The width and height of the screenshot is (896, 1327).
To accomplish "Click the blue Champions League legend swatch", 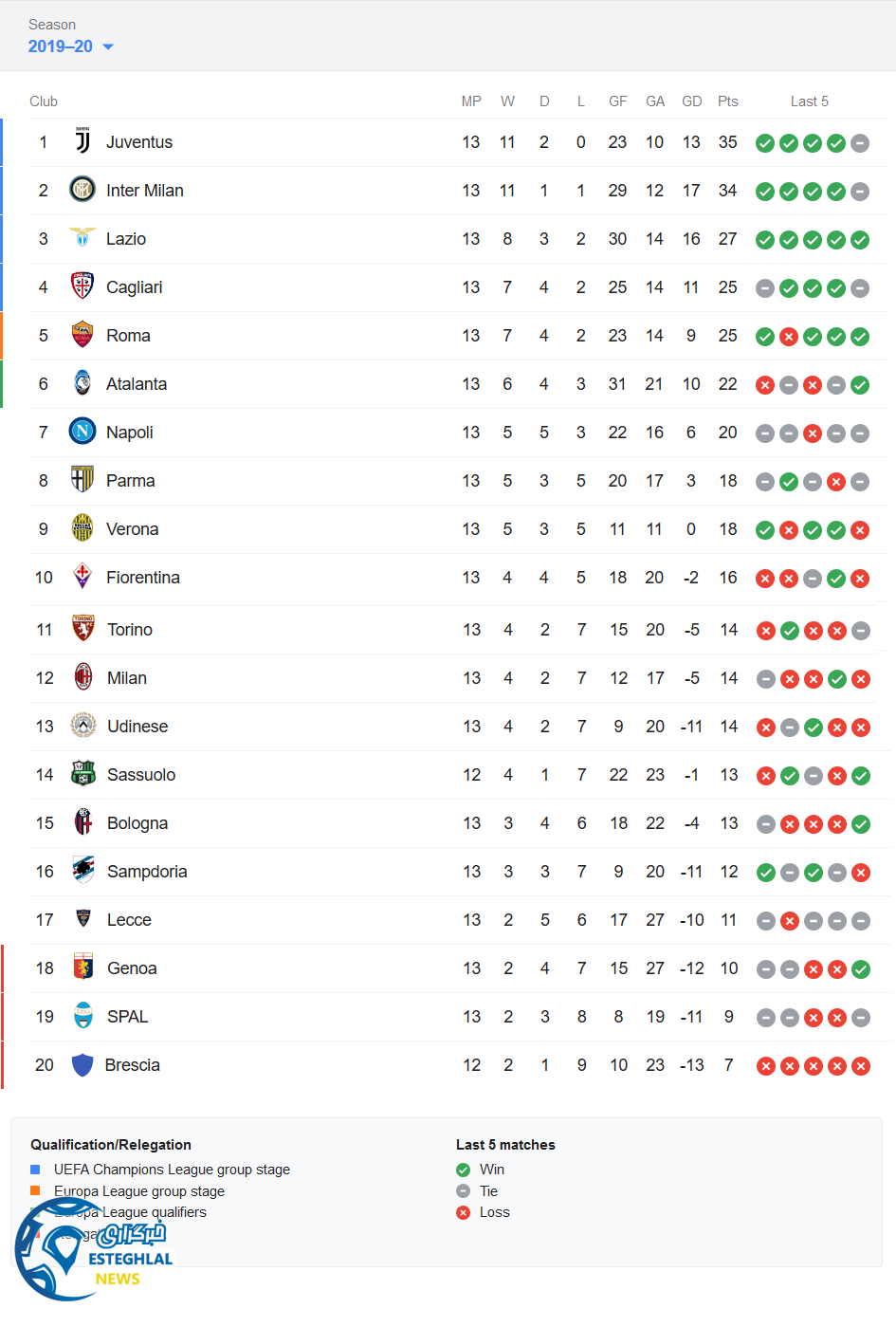I will point(35,1170).
